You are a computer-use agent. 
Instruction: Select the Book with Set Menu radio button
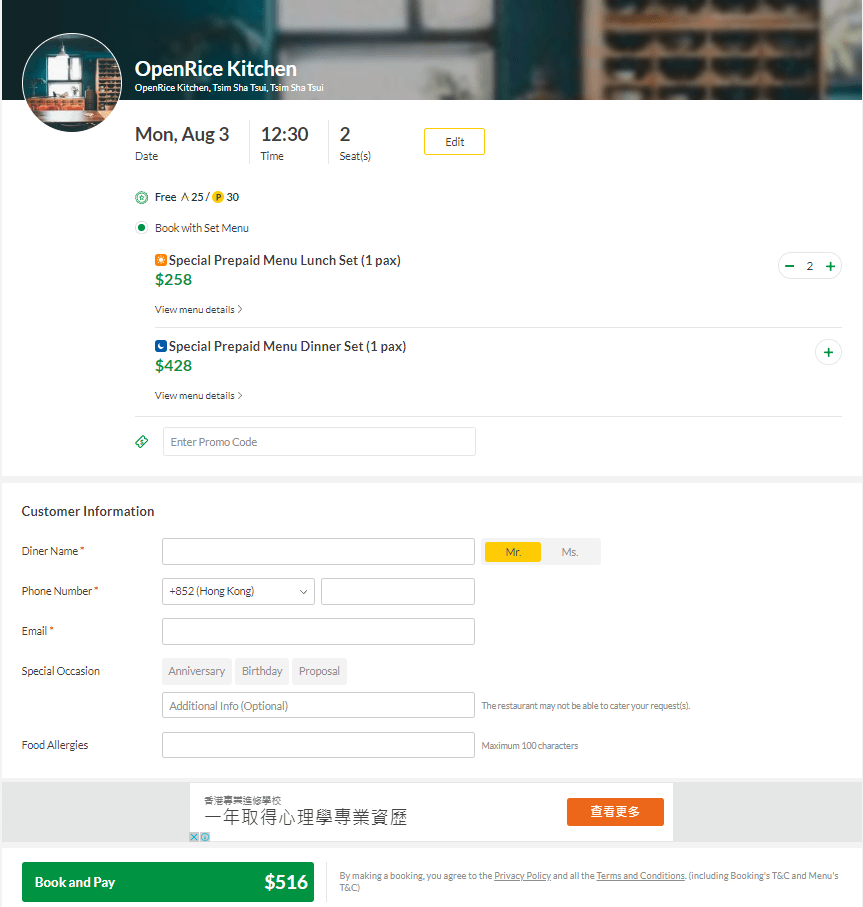142,228
